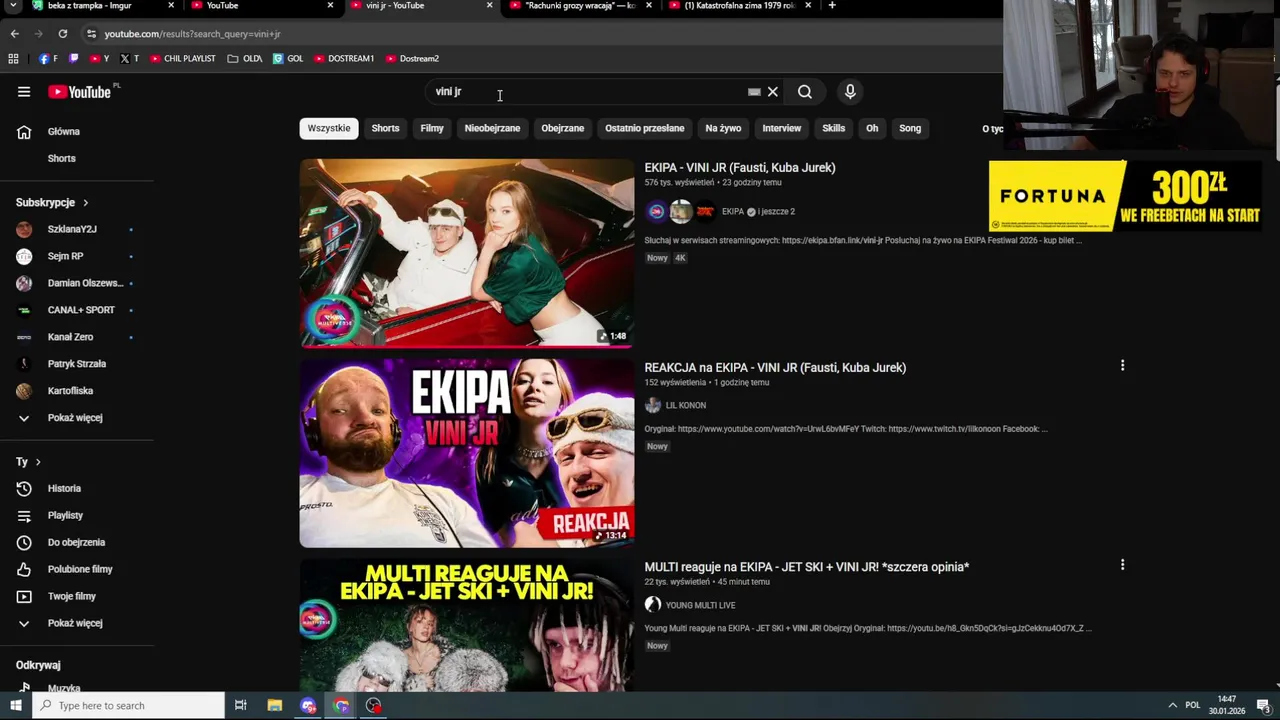Open Task View on taskbar
Viewport: 1280px width, 720px height.
(x=241, y=706)
